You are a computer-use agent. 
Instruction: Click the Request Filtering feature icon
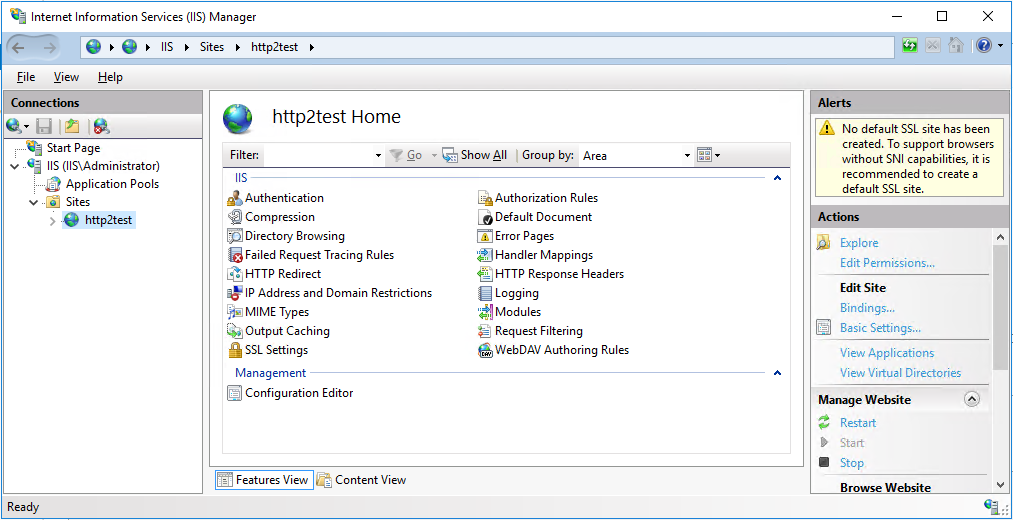coord(486,331)
